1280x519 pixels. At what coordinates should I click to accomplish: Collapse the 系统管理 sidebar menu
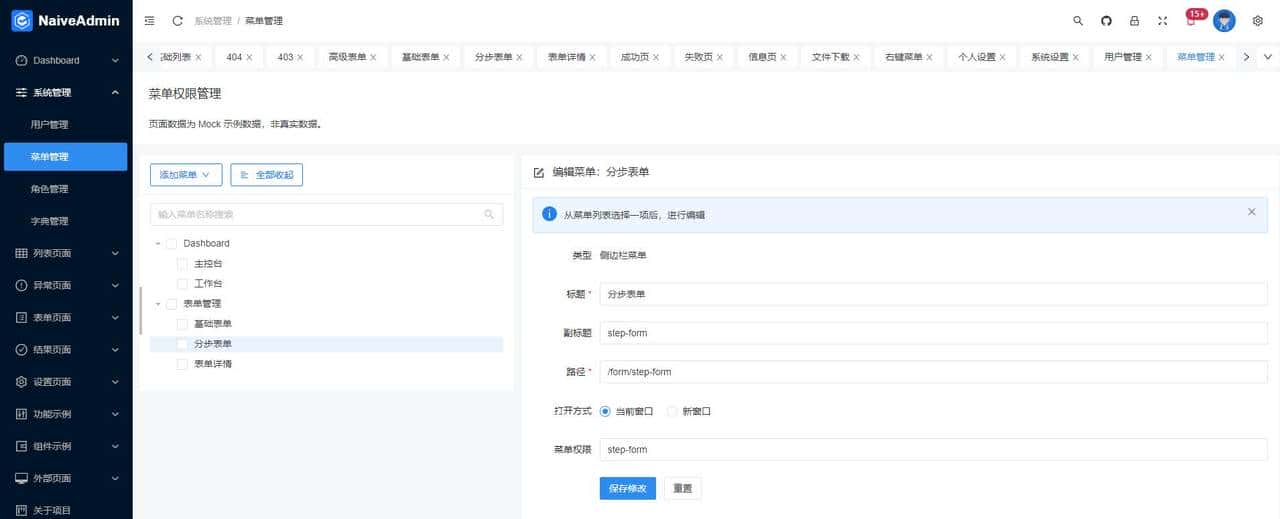point(66,92)
